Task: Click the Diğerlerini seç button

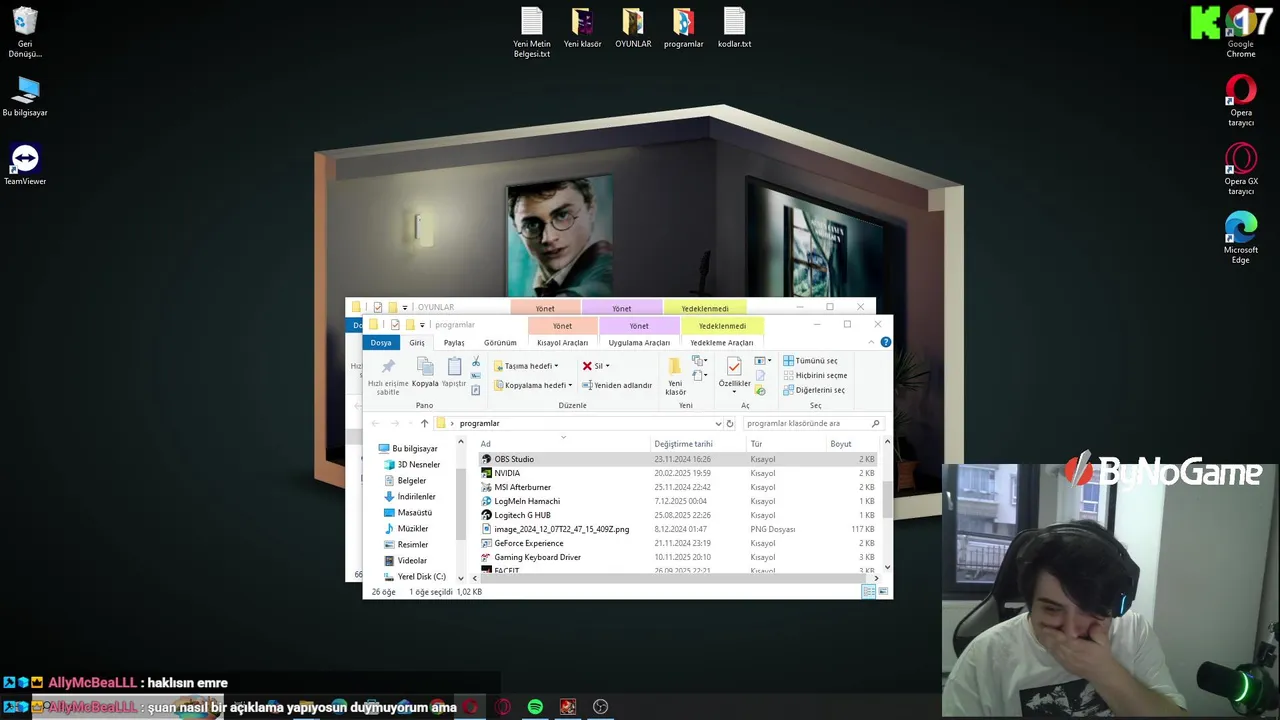Action: (813, 390)
